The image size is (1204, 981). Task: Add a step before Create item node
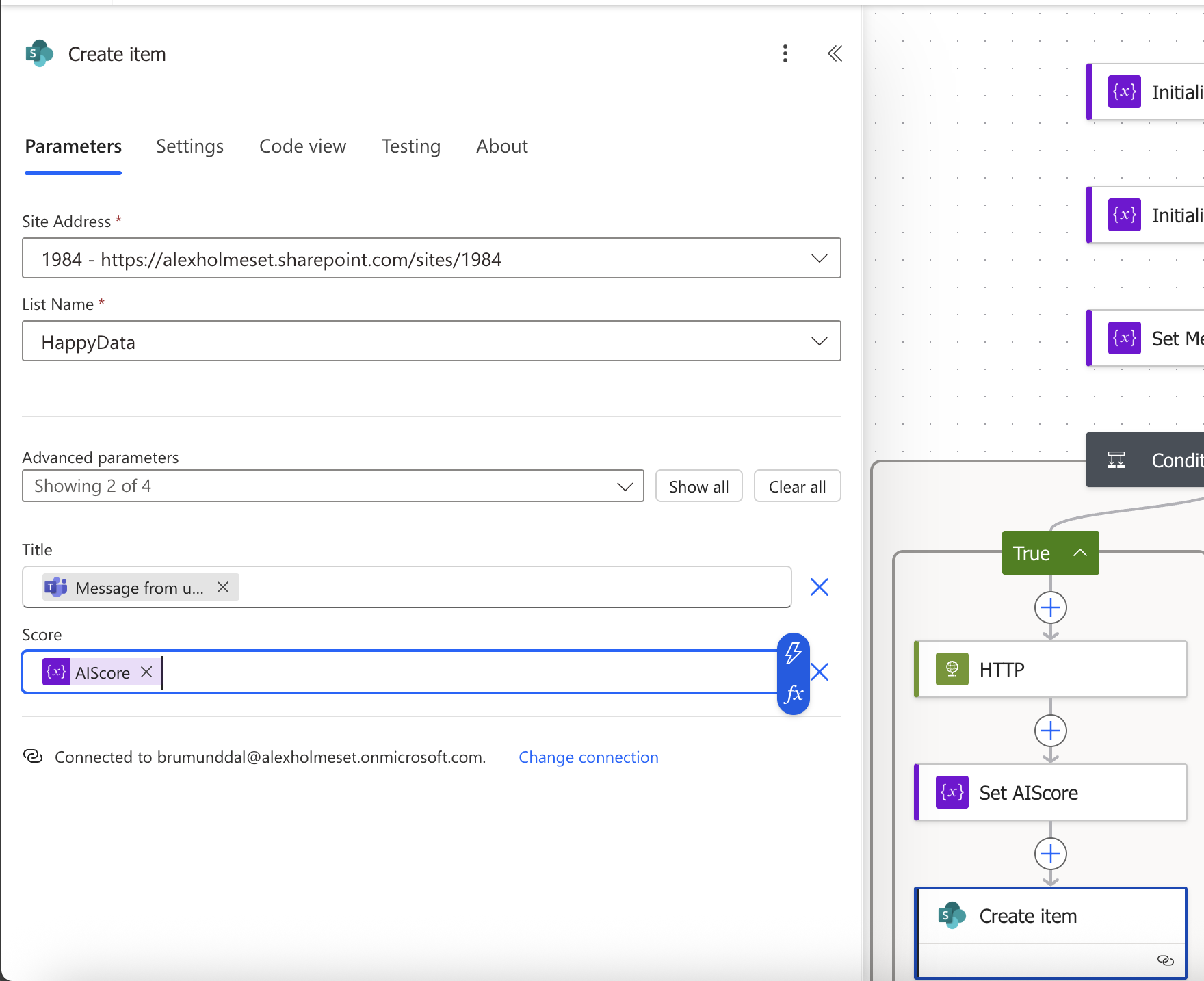[x=1051, y=854]
